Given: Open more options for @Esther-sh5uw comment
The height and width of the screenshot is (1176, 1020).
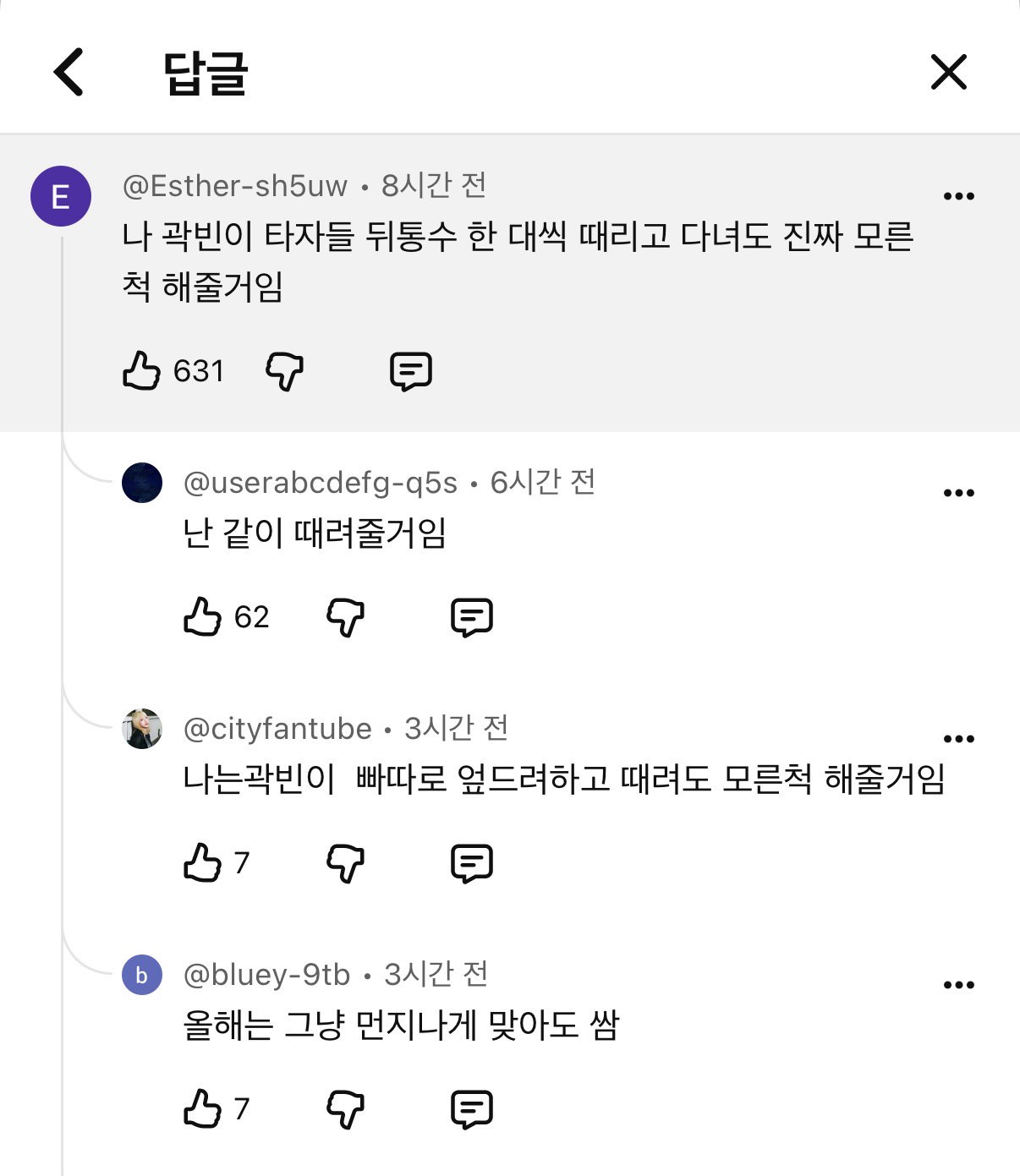Looking at the screenshot, I should [958, 196].
